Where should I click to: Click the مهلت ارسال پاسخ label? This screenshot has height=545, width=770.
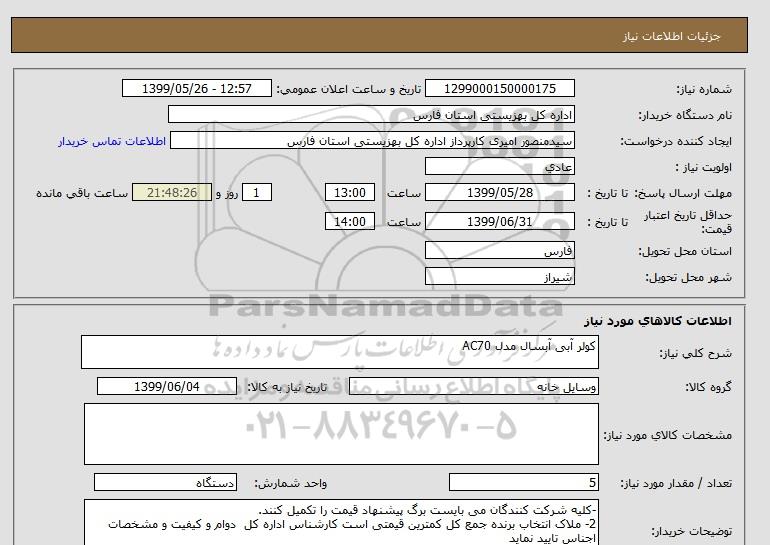tap(684, 193)
